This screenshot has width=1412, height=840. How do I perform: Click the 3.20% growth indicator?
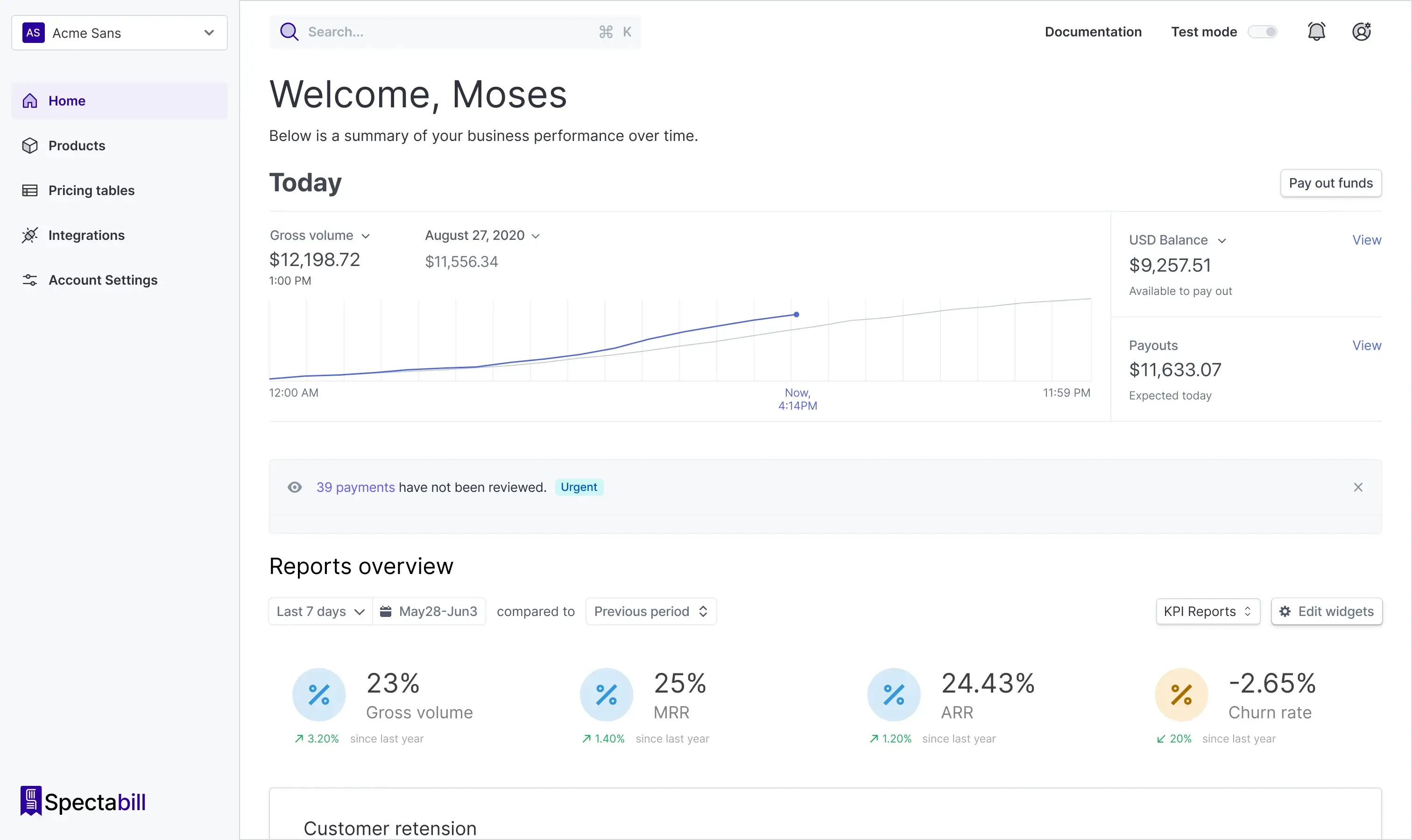tap(317, 739)
